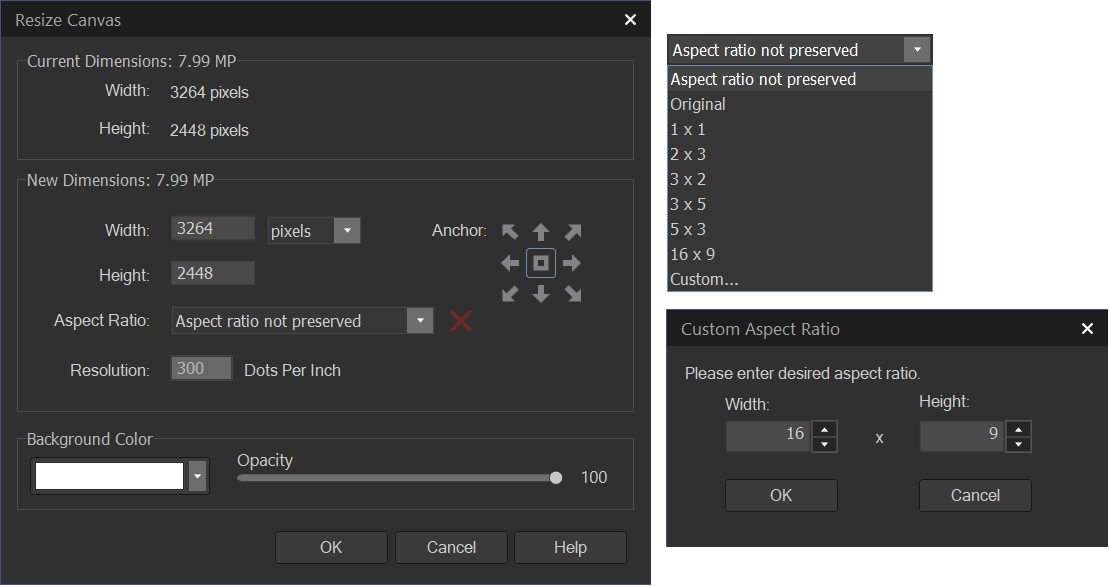The image size is (1109, 586).
Task: Set anchor to middle-left arrow
Action: (510, 263)
